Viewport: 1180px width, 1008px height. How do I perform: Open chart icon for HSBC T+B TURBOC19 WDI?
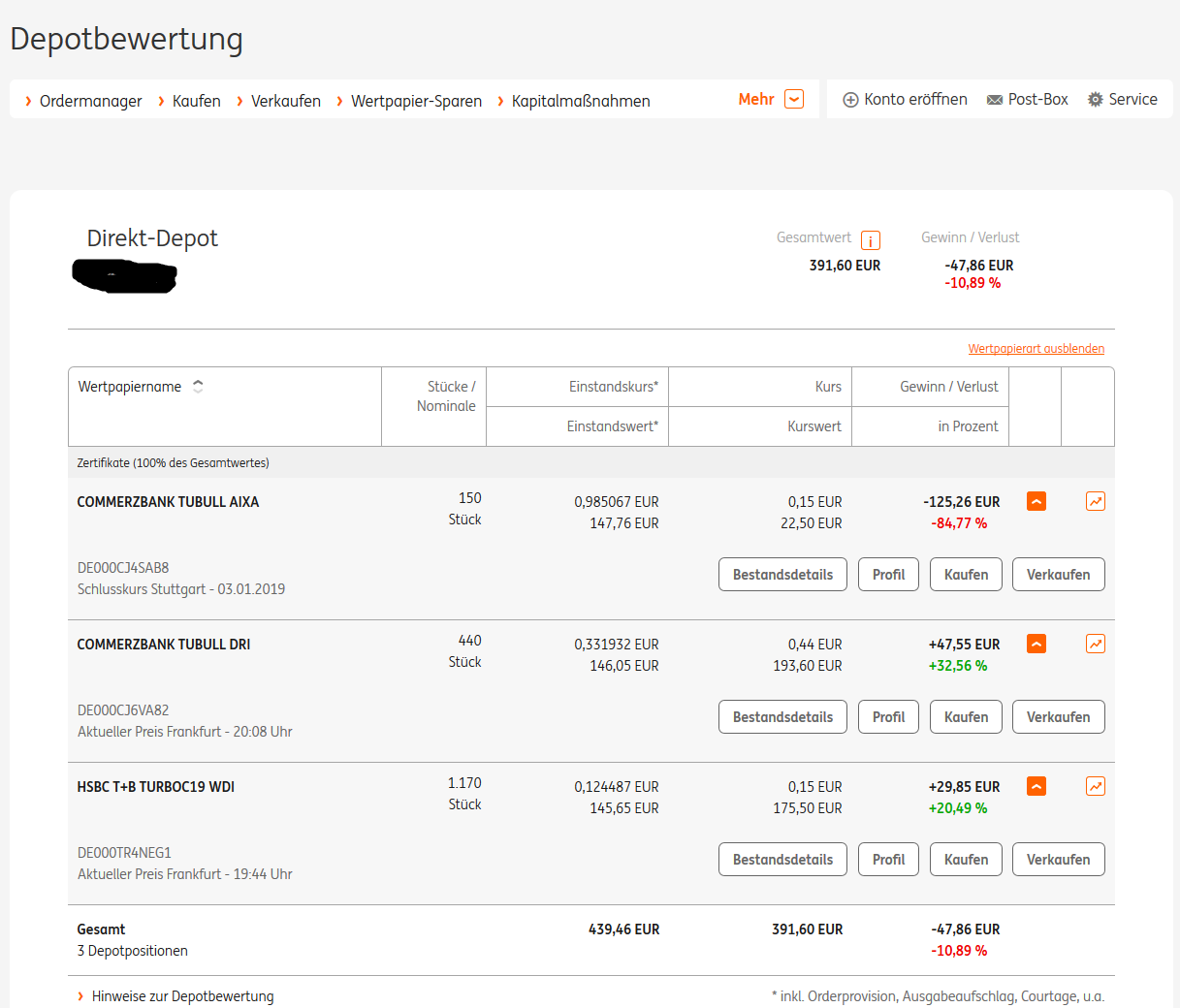(x=1095, y=786)
